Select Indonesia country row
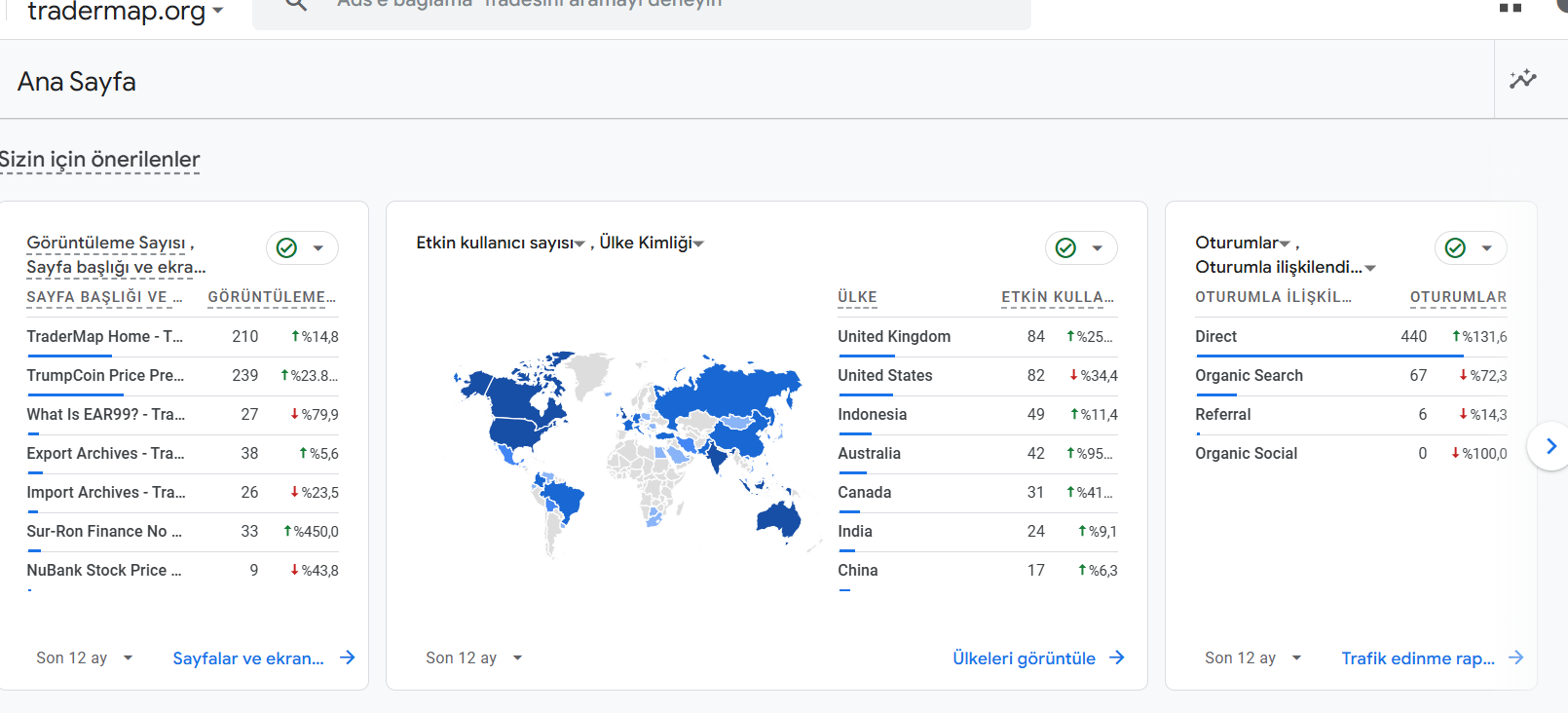Viewport: 1568px width, 713px height. pyautogui.click(x=977, y=415)
